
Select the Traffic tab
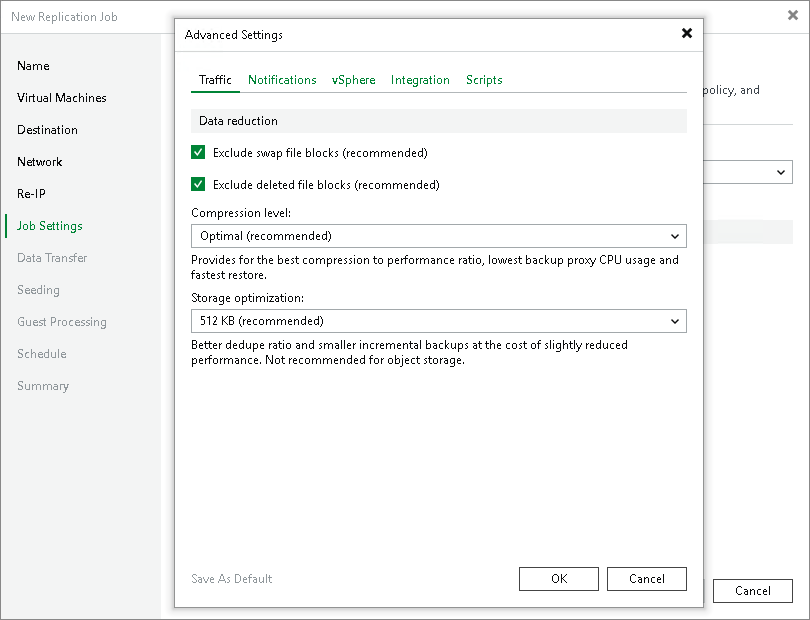215,80
